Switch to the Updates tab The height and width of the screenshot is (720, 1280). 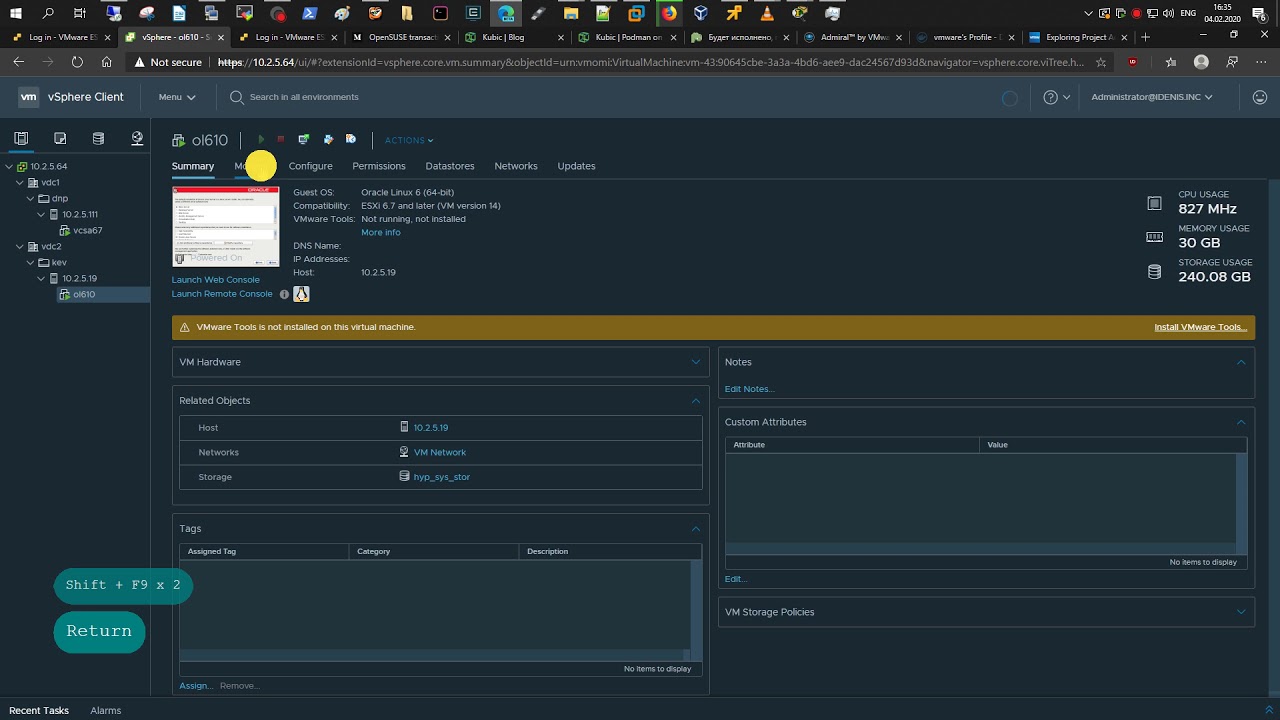(576, 166)
